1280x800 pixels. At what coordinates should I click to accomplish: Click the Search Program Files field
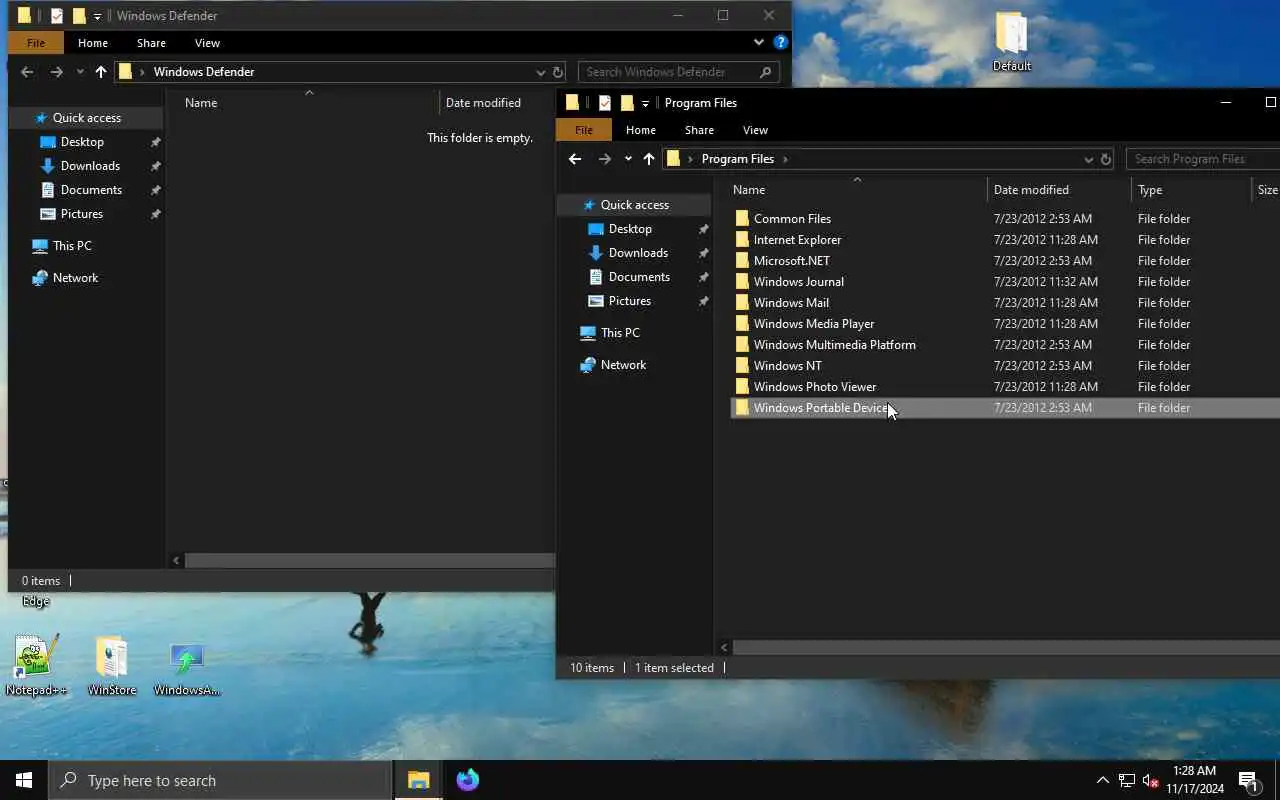(1203, 159)
